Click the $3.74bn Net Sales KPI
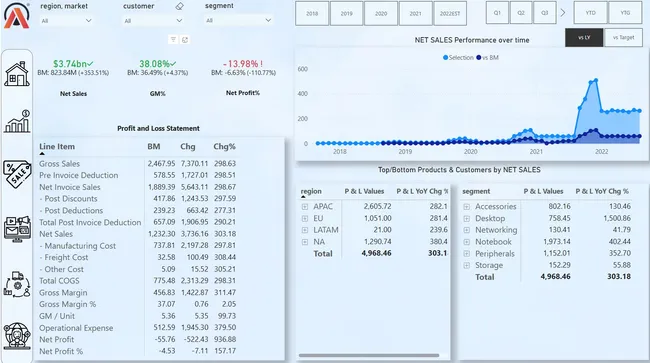The image size is (650, 363). [x=73, y=64]
